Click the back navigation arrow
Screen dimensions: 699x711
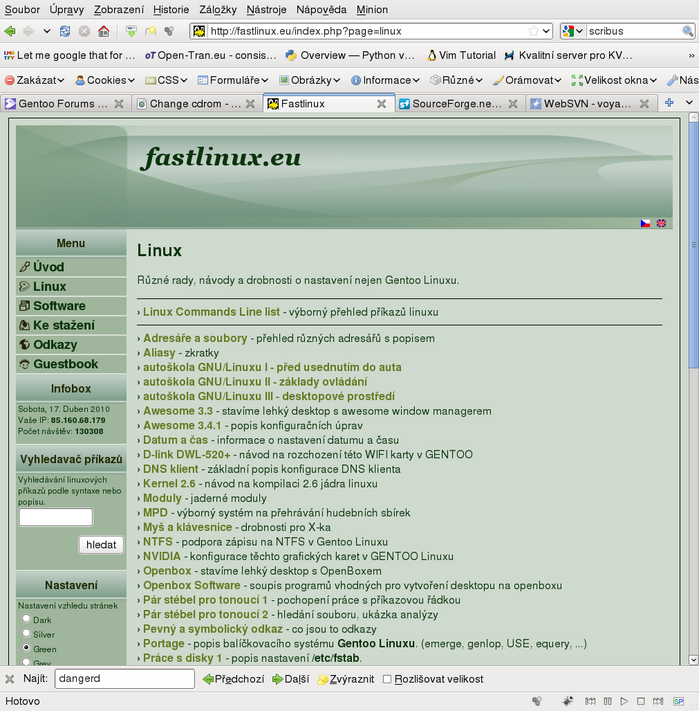pyautogui.click(x=11, y=31)
